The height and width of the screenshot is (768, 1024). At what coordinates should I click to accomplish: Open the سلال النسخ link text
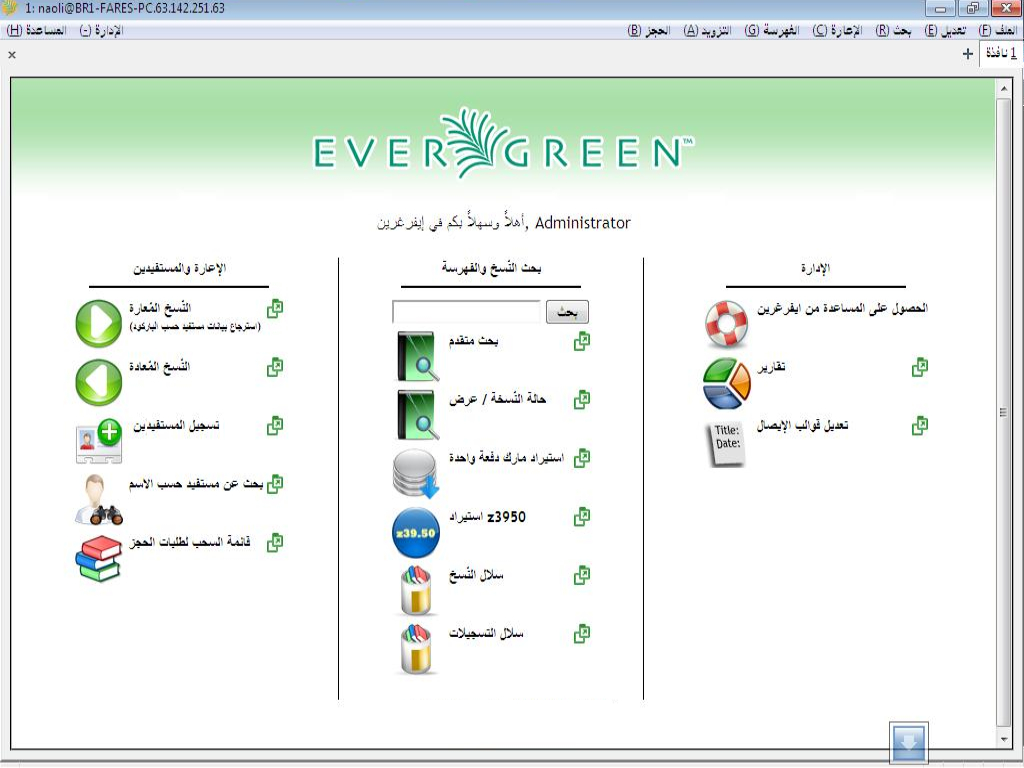tap(476, 575)
